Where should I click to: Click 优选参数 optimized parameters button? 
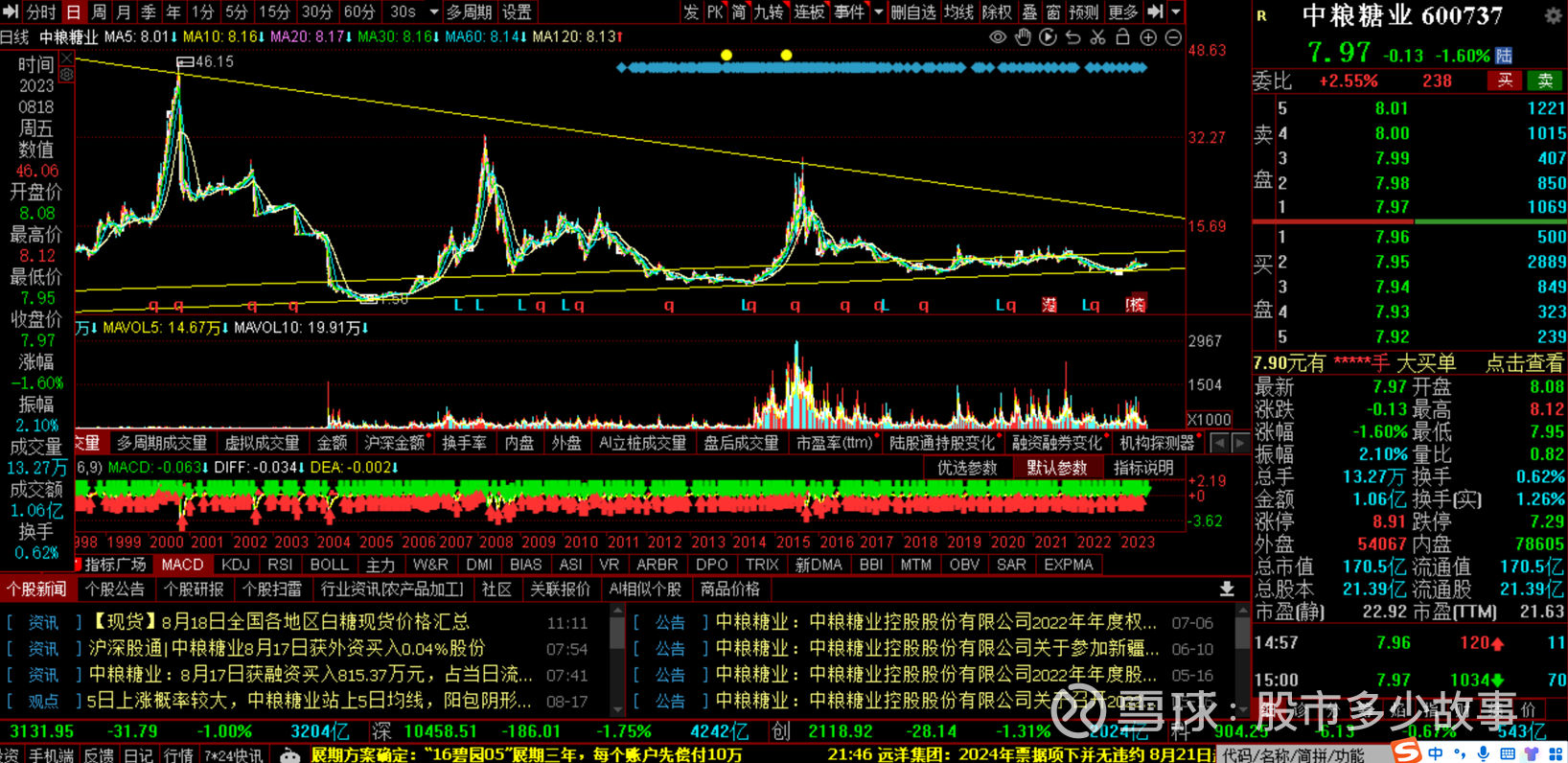point(967,468)
